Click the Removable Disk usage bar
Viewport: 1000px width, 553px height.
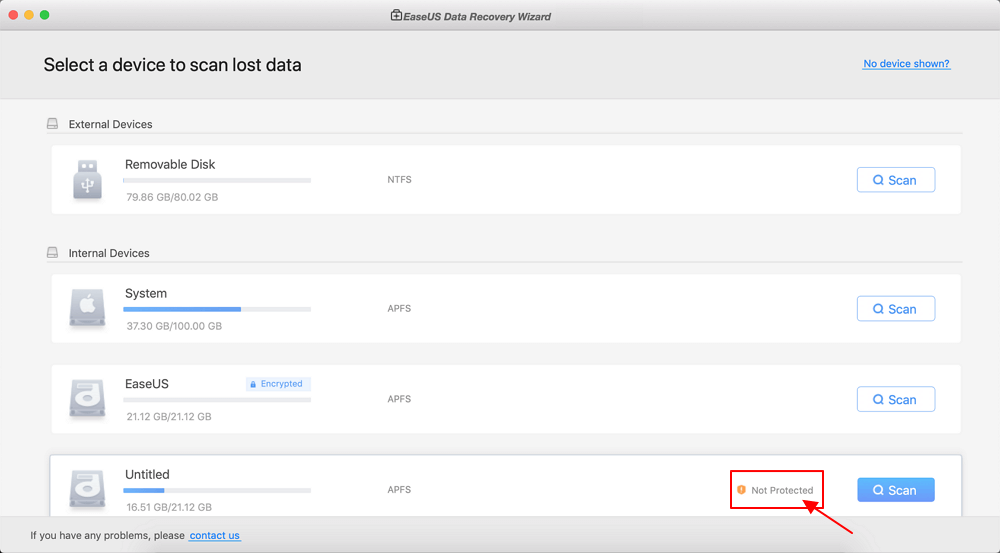click(217, 181)
